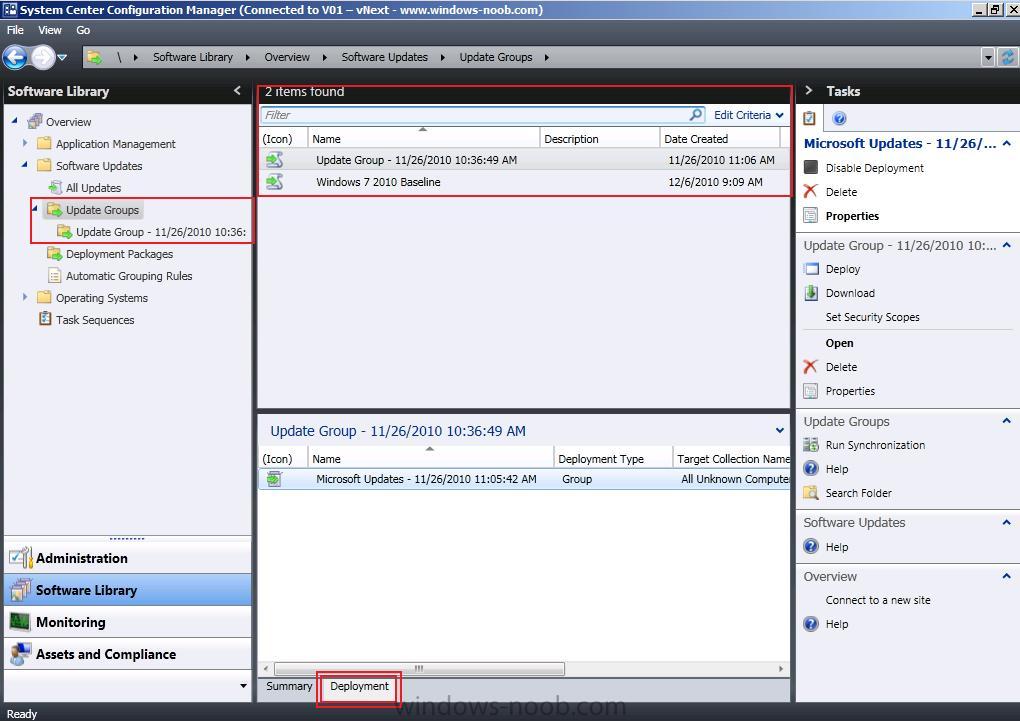Select the Software Library workspace
The height and width of the screenshot is (721, 1020).
tap(128, 590)
